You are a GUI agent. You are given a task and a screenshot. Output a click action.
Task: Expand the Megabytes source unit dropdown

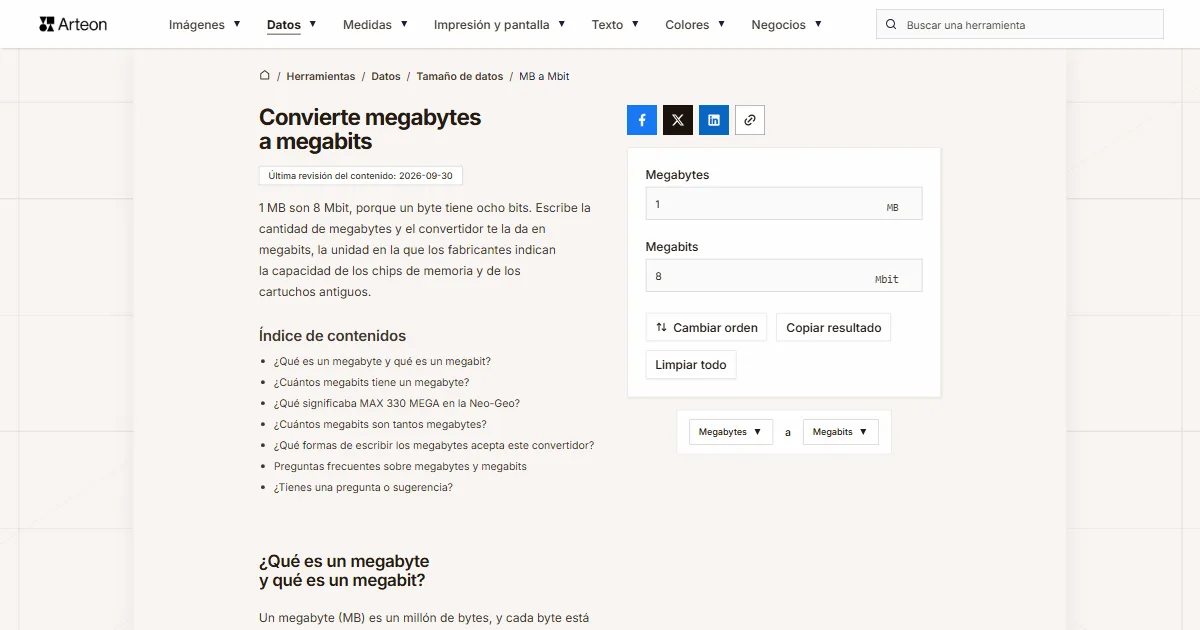(731, 432)
